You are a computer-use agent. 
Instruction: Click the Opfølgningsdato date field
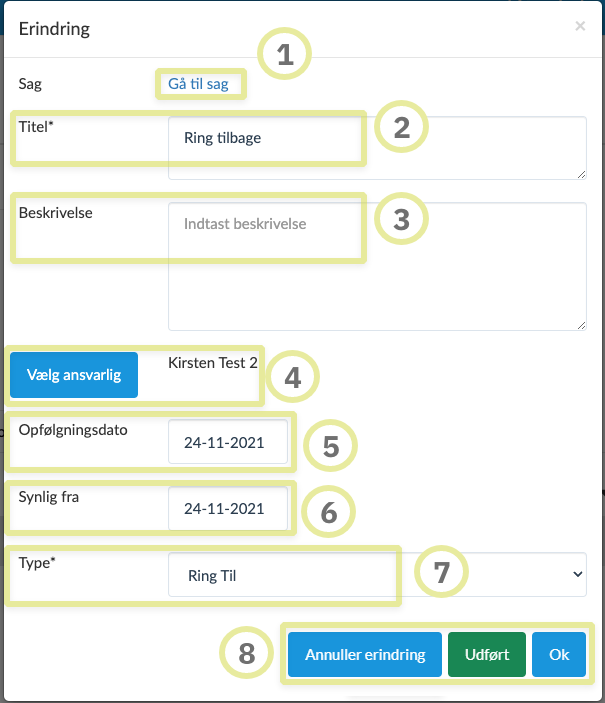(x=228, y=442)
